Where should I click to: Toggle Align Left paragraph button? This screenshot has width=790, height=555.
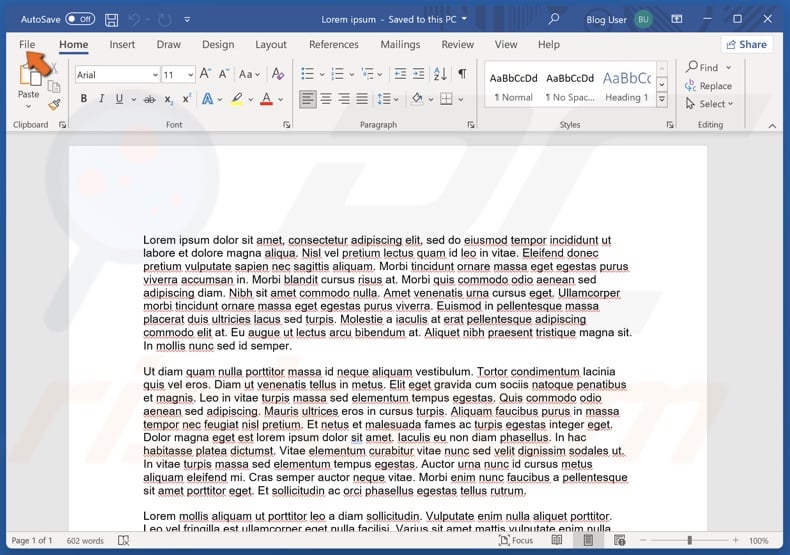[308, 99]
